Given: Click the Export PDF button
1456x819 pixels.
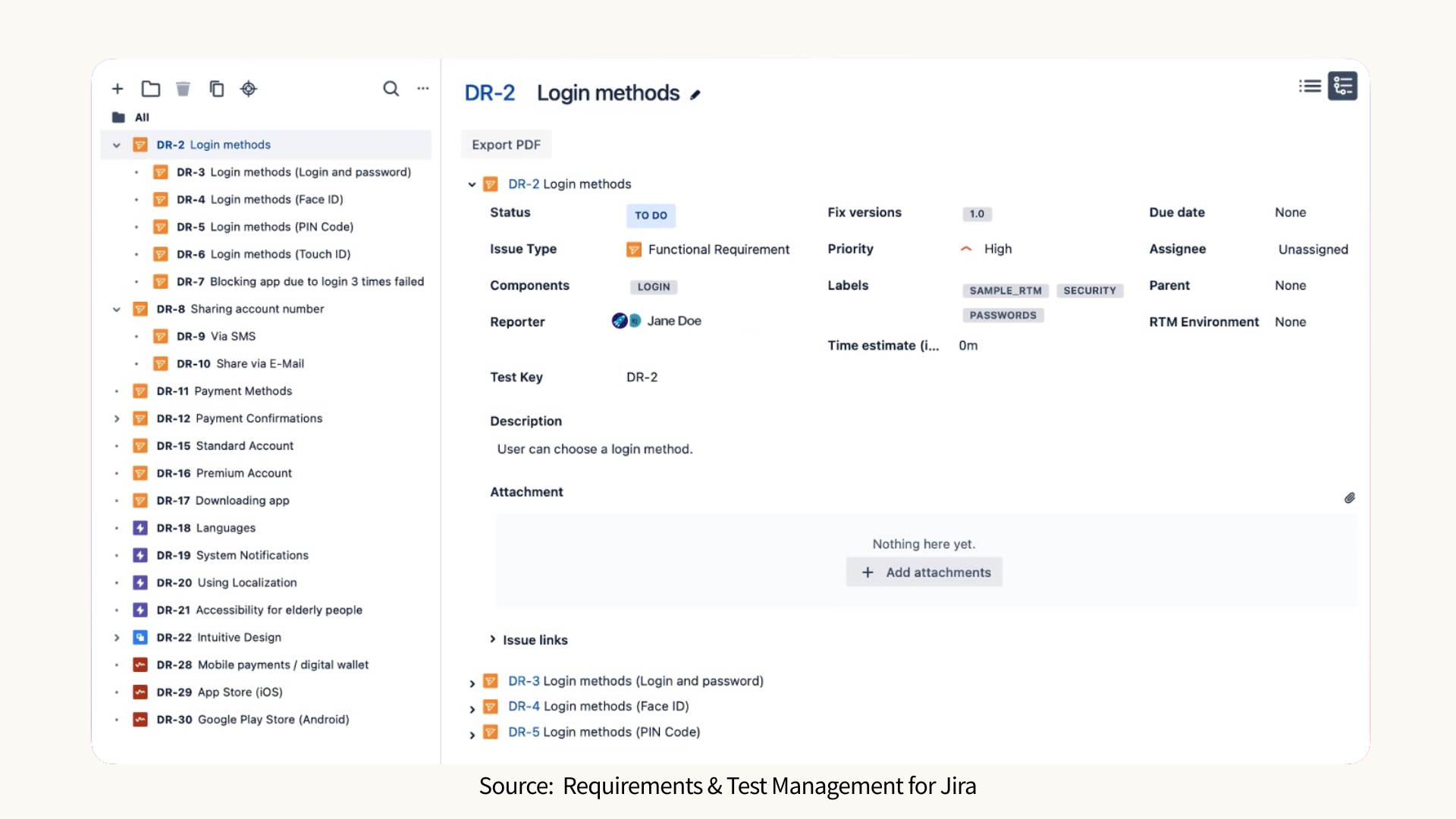Looking at the screenshot, I should 506,144.
